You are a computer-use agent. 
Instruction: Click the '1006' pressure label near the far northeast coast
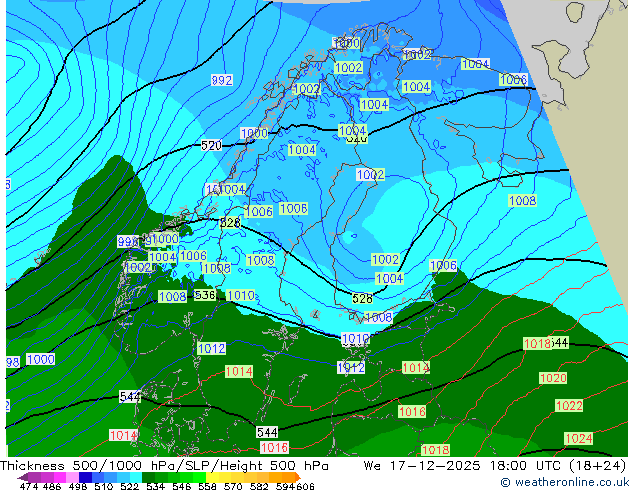(514, 80)
